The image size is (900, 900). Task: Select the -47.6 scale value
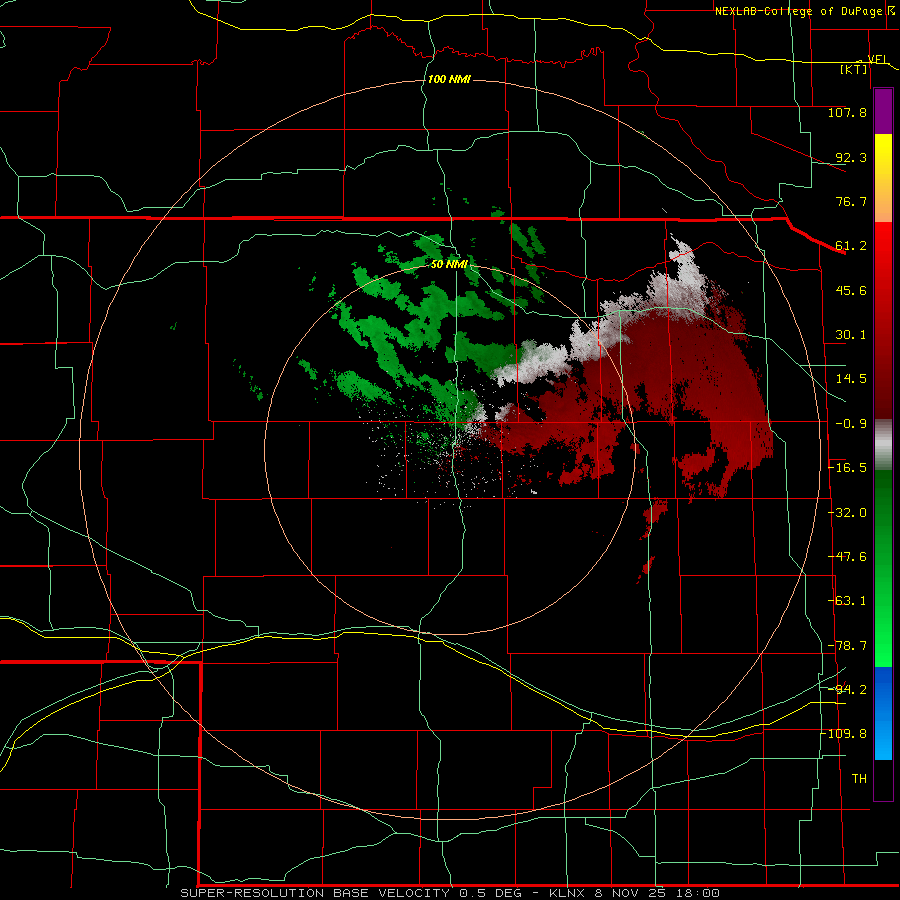[x=847, y=557]
